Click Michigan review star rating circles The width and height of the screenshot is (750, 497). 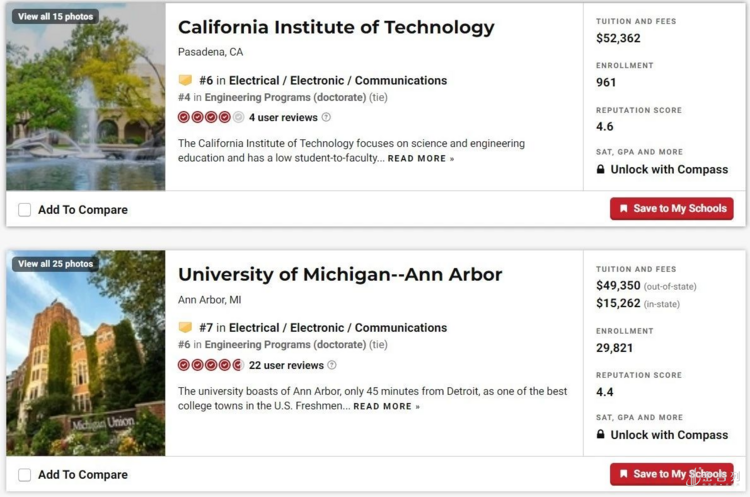click(211, 365)
